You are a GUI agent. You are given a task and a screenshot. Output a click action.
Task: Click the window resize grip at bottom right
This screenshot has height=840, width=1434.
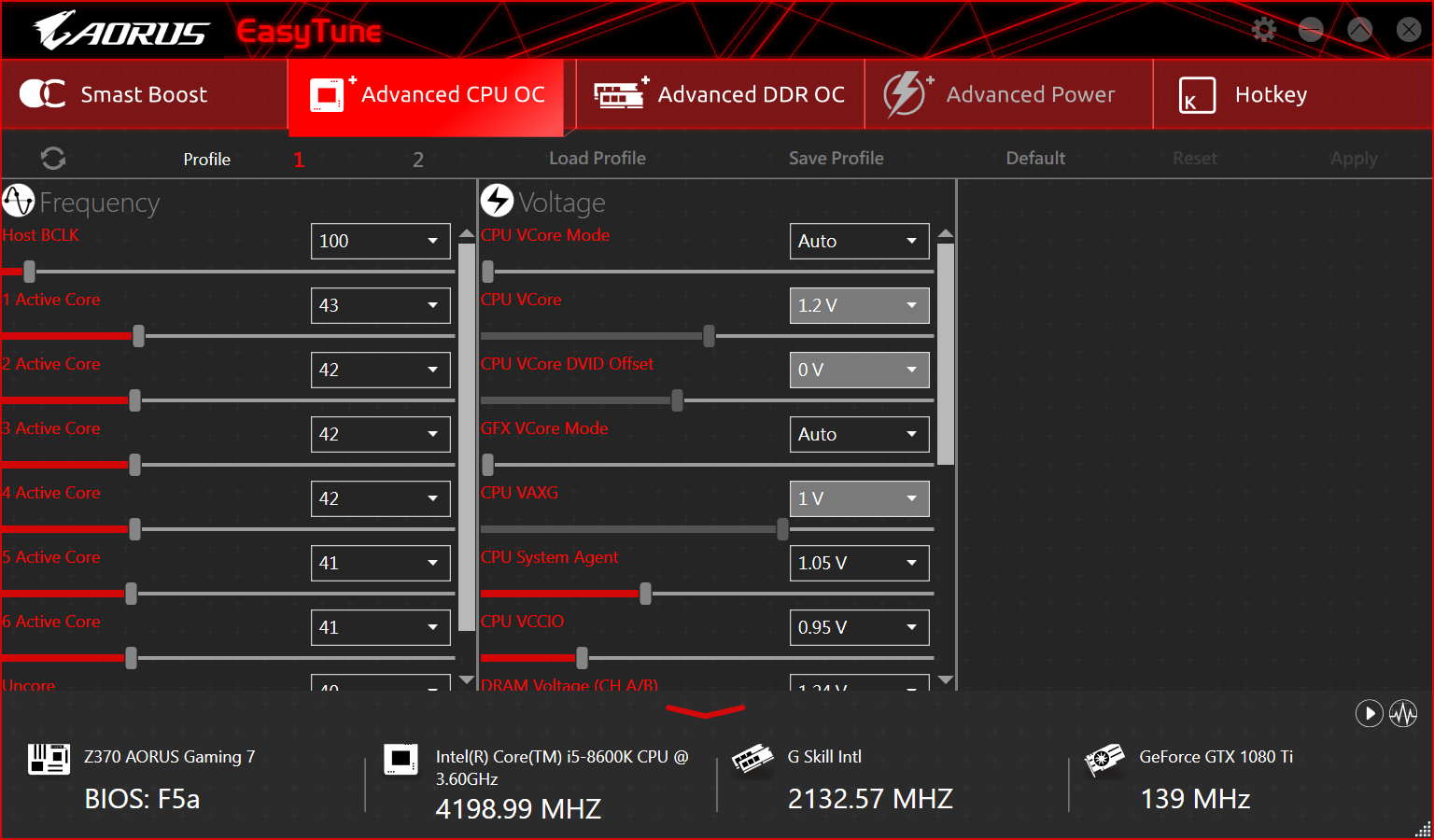tap(1423, 829)
